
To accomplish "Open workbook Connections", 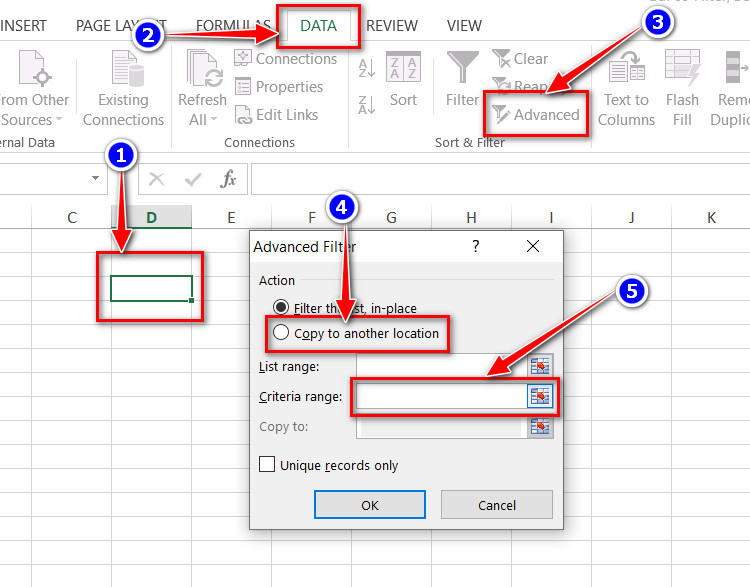I will tap(286, 58).
